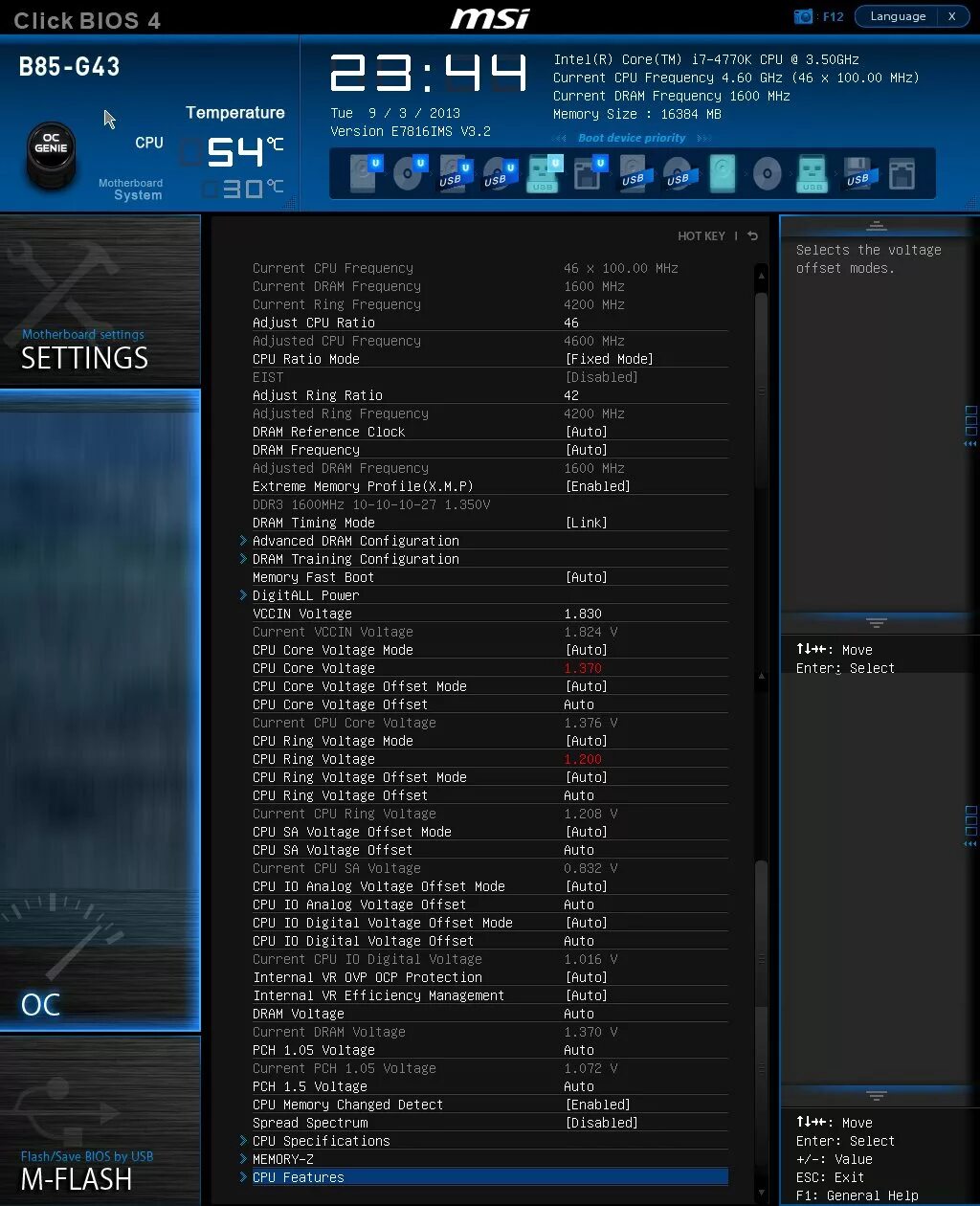Open the M-FLASH section in sidebar
The width and height of the screenshot is (980, 1206).
tap(100, 1120)
